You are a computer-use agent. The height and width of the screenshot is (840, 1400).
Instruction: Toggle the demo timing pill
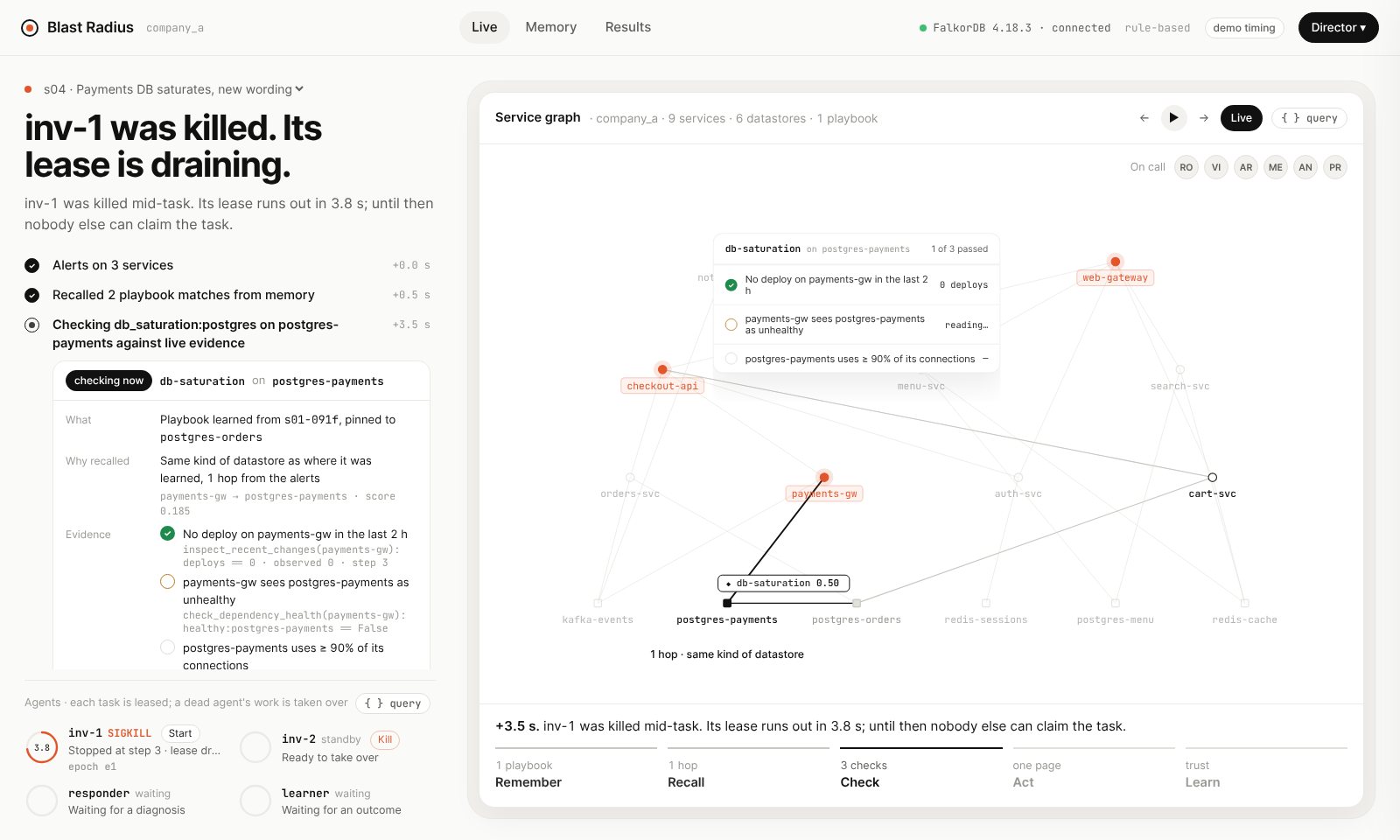[x=1243, y=28]
